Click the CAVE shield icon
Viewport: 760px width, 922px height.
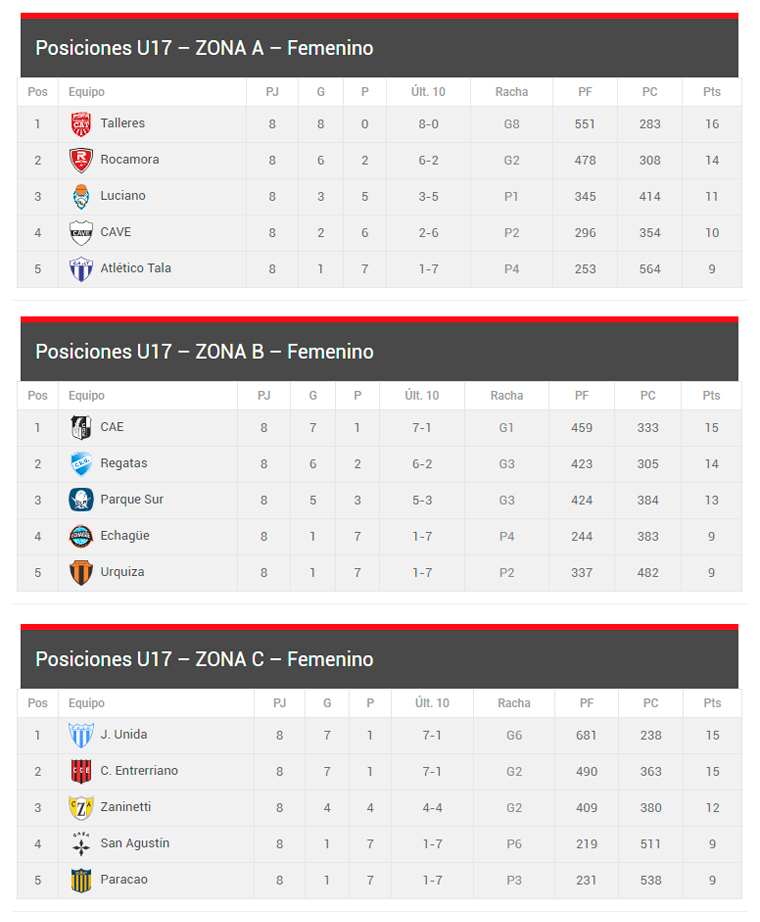[x=81, y=233]
